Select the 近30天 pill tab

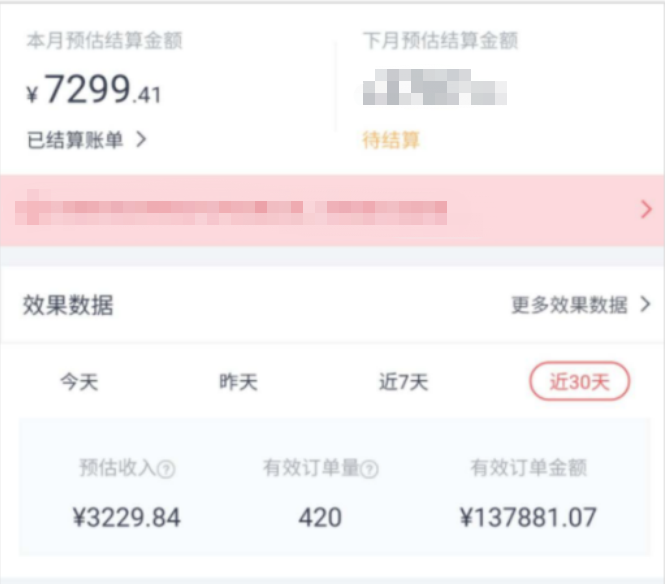click(580, 381)
